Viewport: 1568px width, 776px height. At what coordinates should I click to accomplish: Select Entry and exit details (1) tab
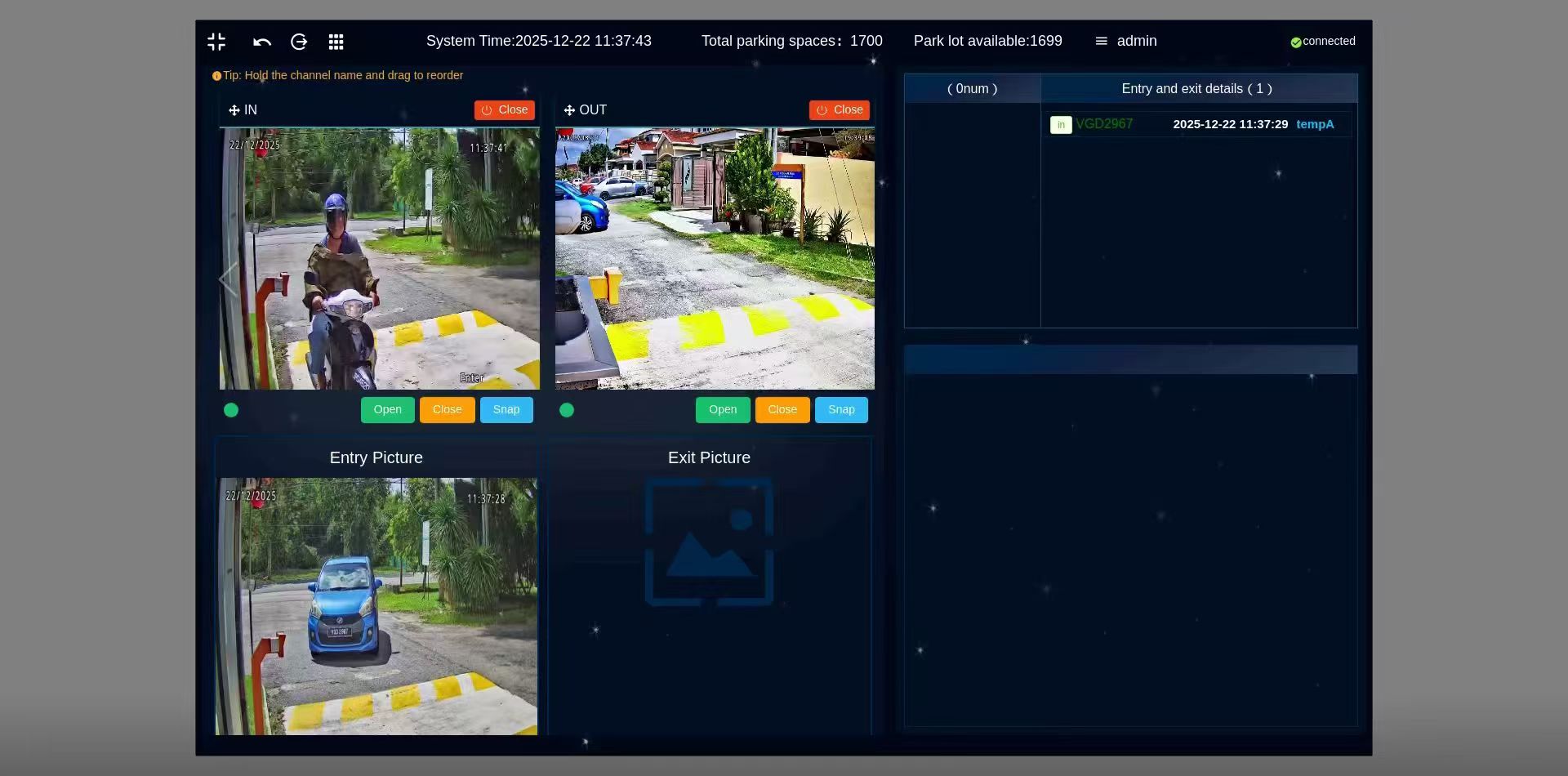pos(1197,88)
